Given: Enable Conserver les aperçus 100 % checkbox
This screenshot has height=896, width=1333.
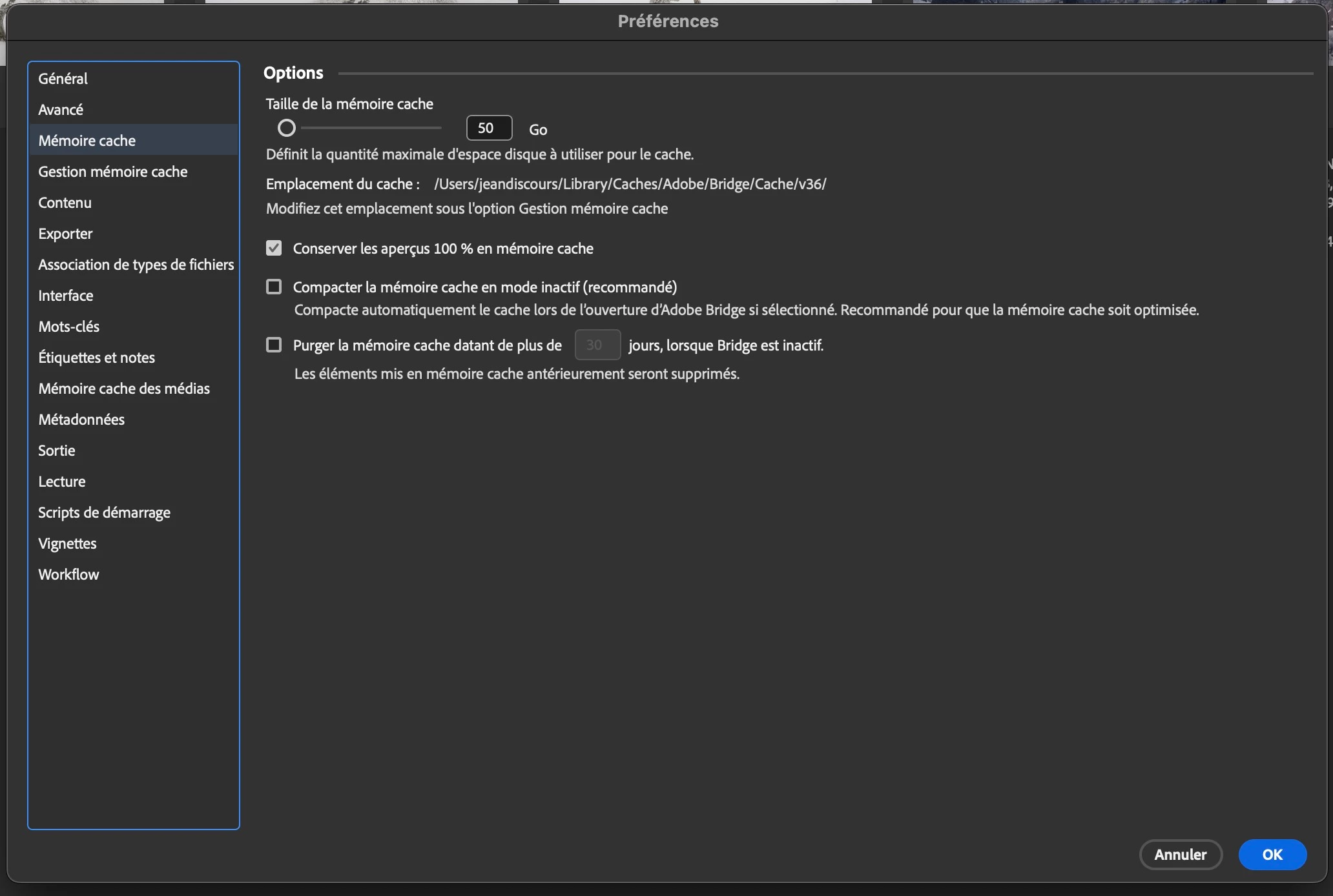Looking at the screenshot, I should click(x=274, y=249).
